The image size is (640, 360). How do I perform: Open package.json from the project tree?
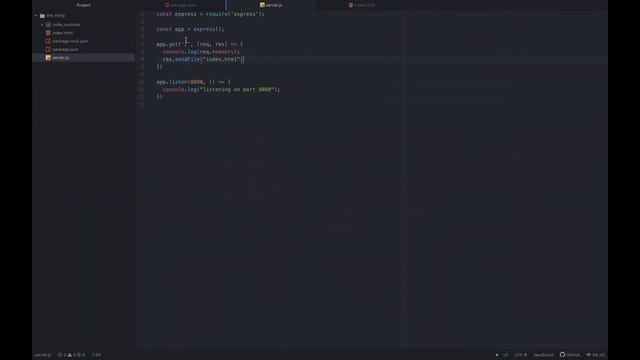(65, 49)
